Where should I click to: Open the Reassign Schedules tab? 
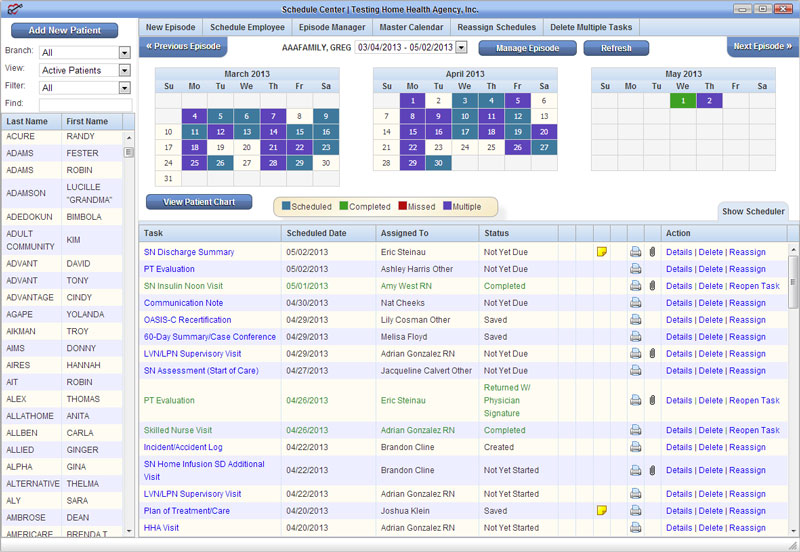496,27
